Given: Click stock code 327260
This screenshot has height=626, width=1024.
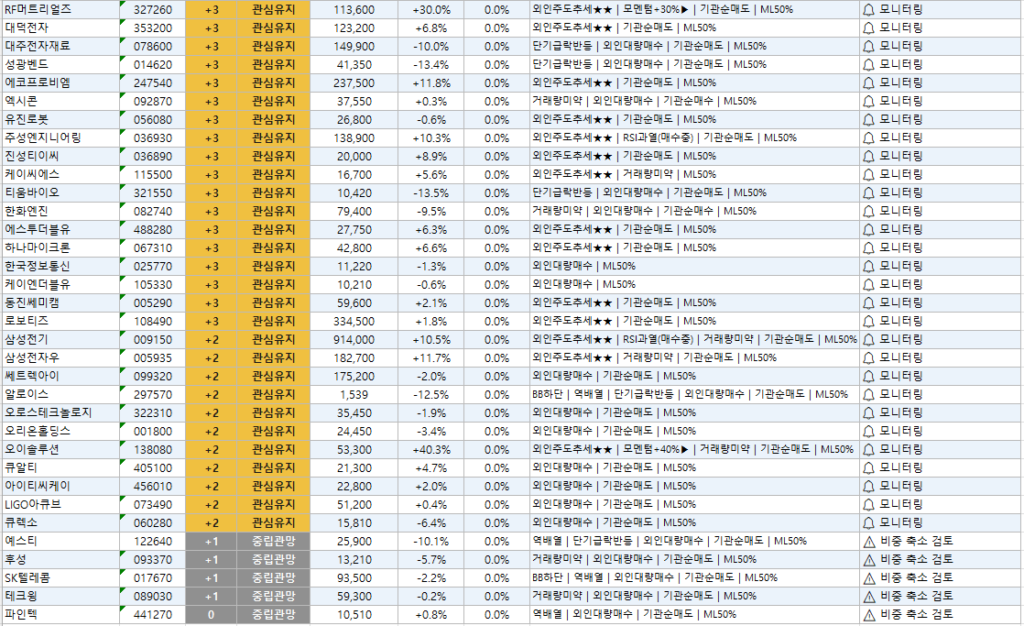Looking at the screenshot, I should (x=153, y=10).
